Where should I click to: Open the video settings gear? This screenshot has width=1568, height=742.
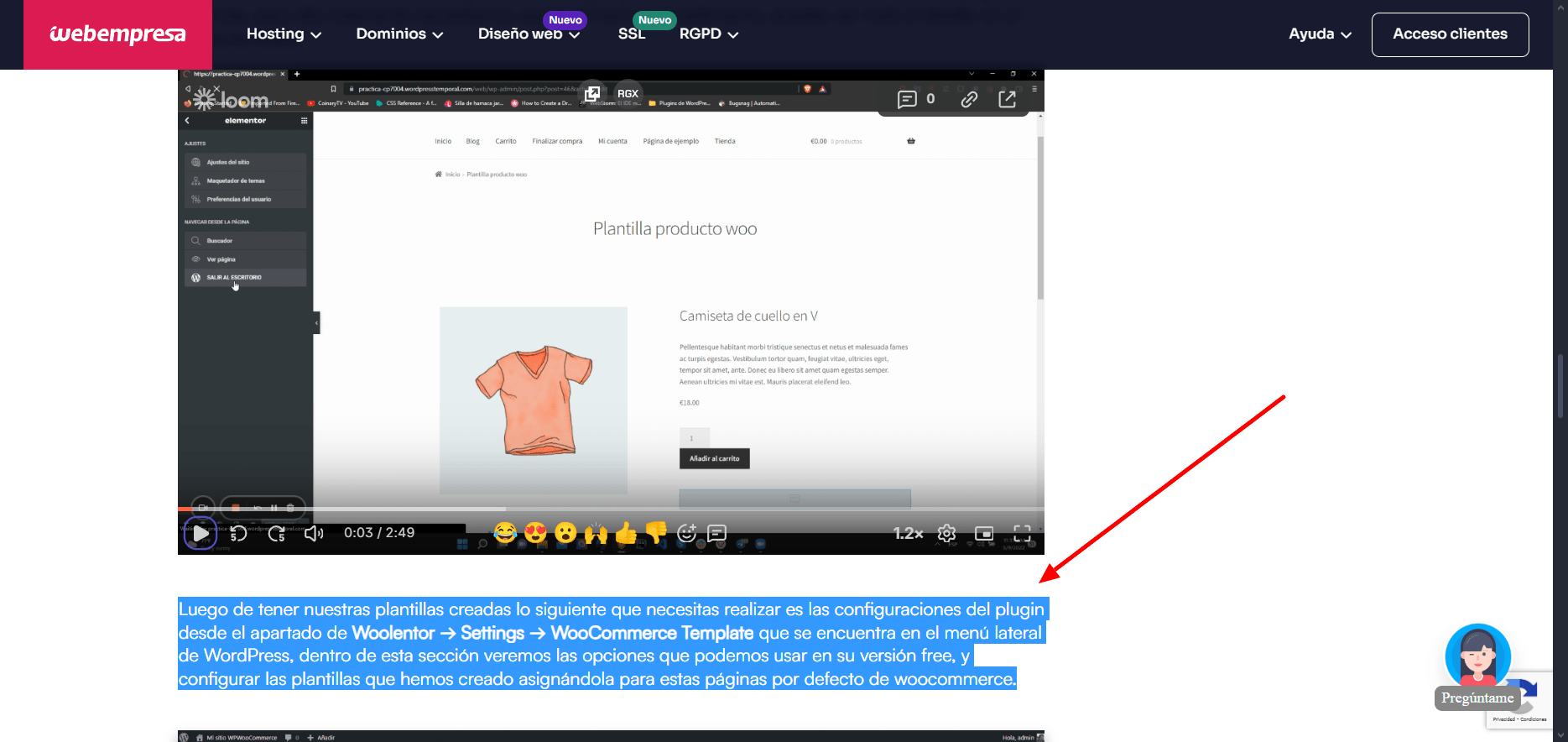pos(946,533)
